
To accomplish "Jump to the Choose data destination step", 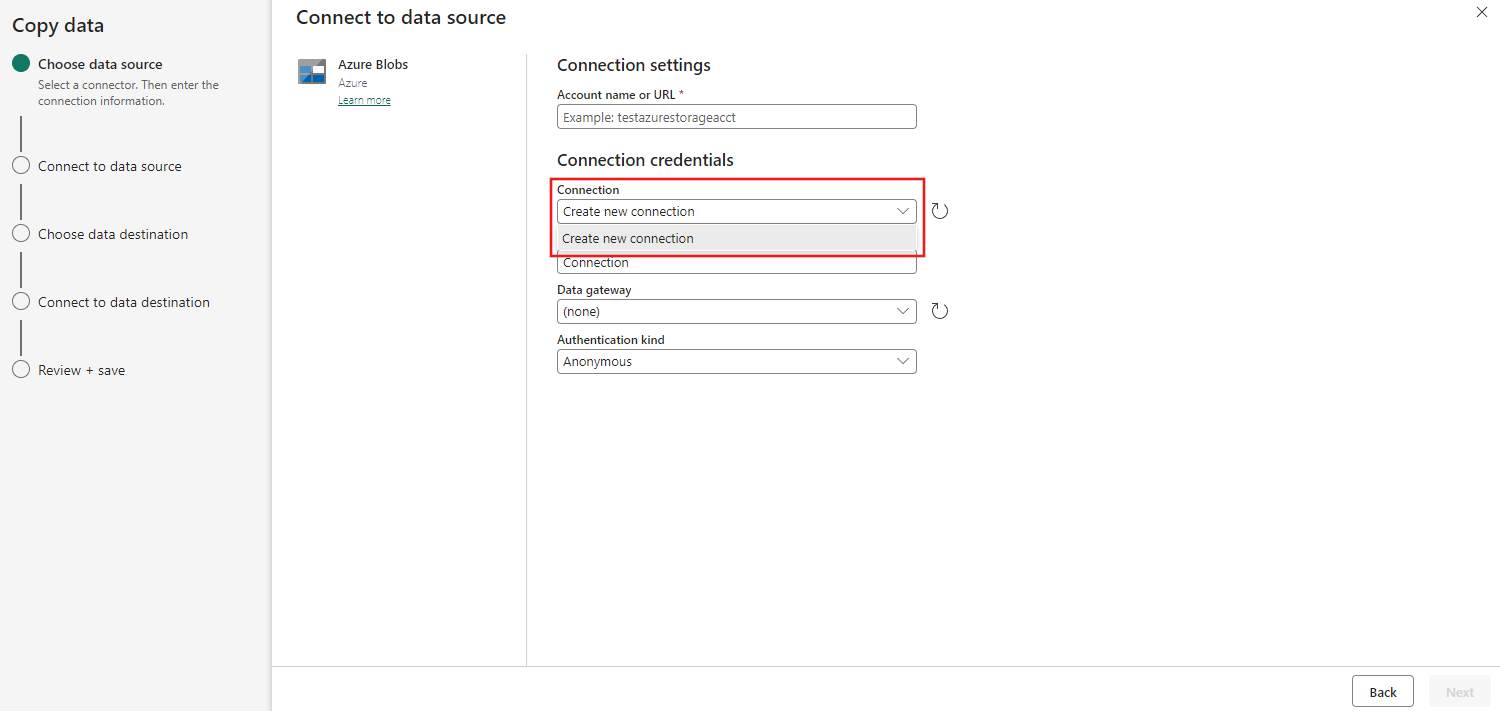I will 113,234.
